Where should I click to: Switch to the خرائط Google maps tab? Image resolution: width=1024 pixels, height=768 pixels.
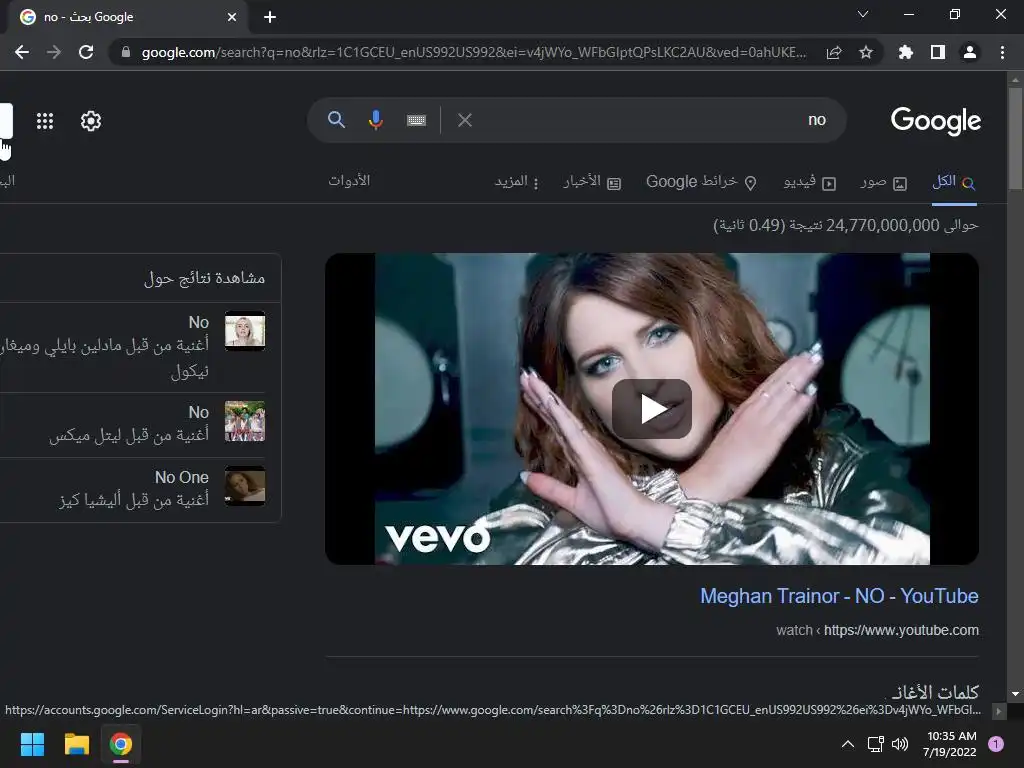pyautogui.click(x=701, y=182)
